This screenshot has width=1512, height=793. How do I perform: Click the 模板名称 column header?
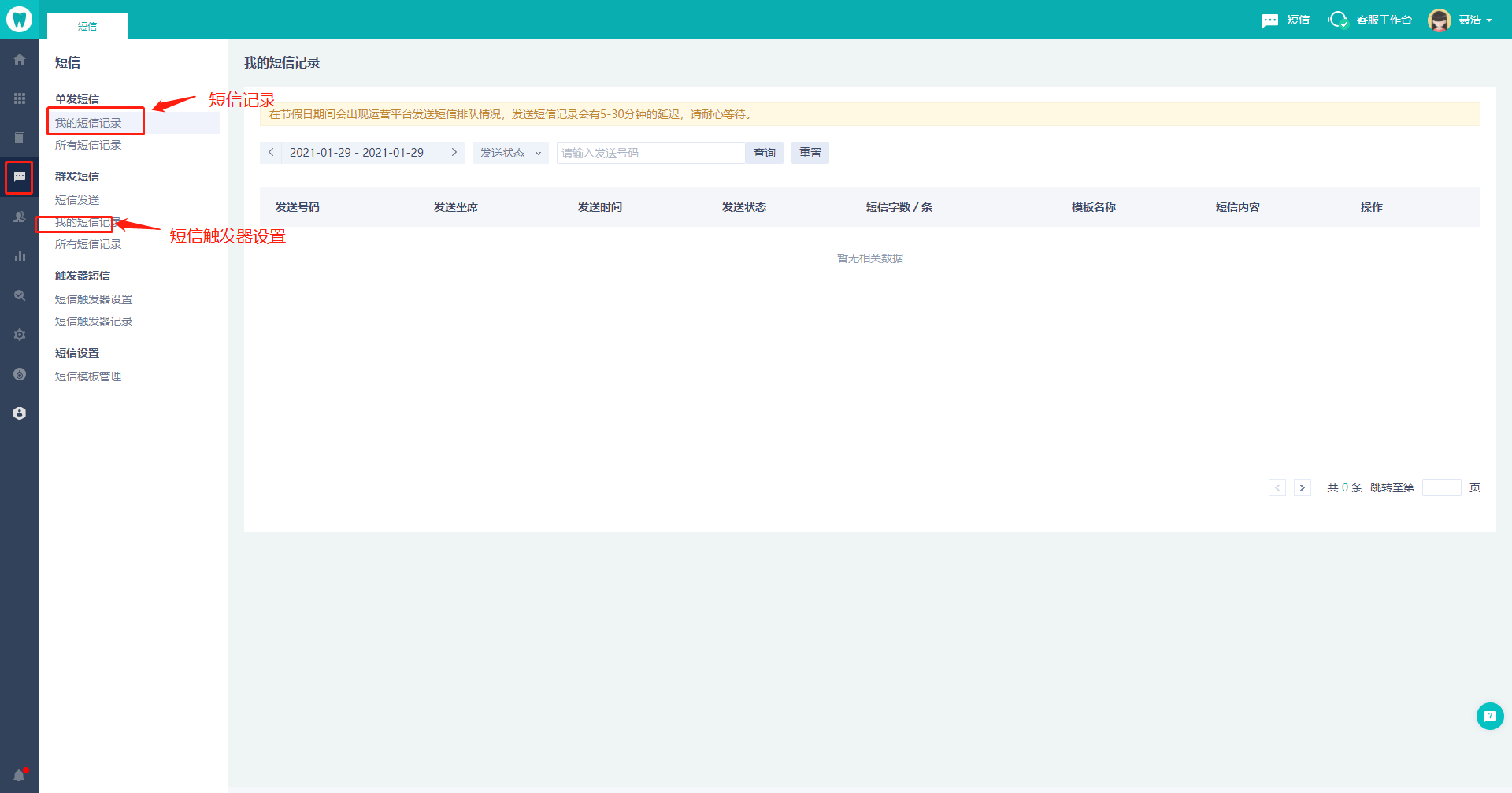coord(1094,207)
